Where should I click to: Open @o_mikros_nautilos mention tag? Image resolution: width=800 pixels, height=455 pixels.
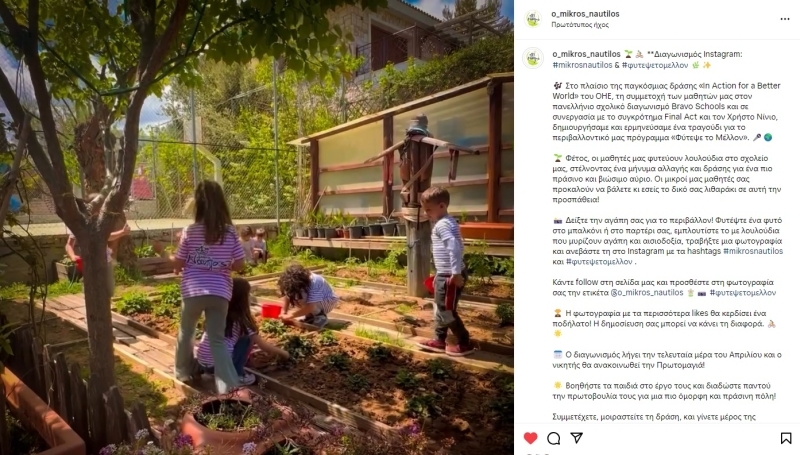point(646,293)
